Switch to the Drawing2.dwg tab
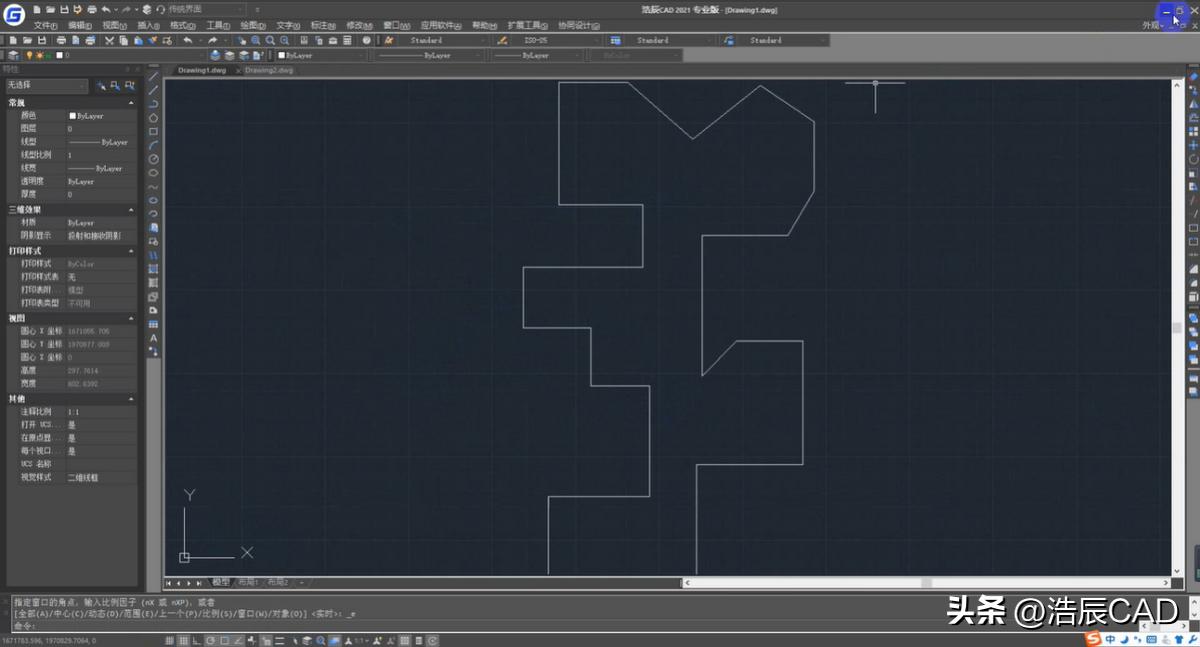The image size is (1200, 647). pyautogui.click(x=269, y=71)
